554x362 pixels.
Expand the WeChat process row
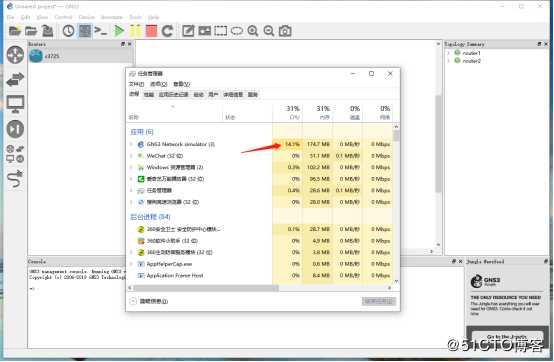pos(131,156)
